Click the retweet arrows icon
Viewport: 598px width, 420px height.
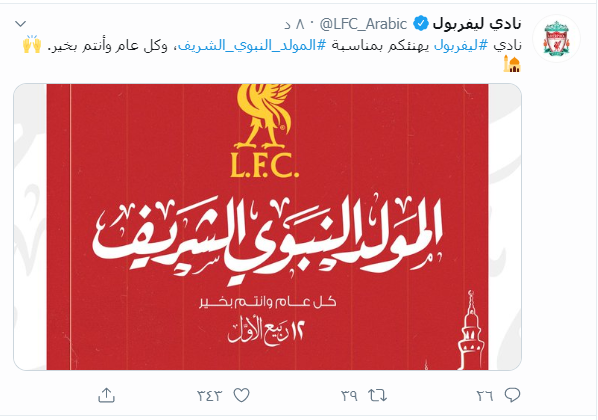pos(378,395)
